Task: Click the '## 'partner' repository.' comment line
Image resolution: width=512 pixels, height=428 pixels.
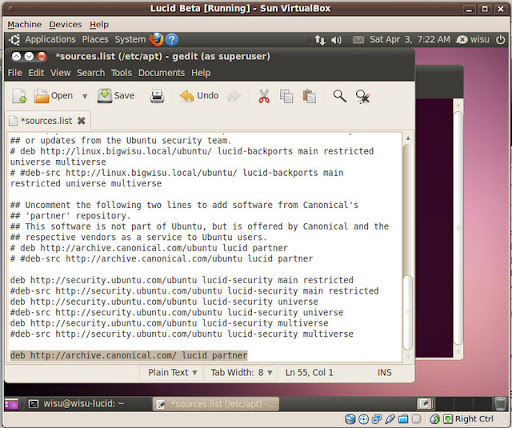Action: click(70, 216)
